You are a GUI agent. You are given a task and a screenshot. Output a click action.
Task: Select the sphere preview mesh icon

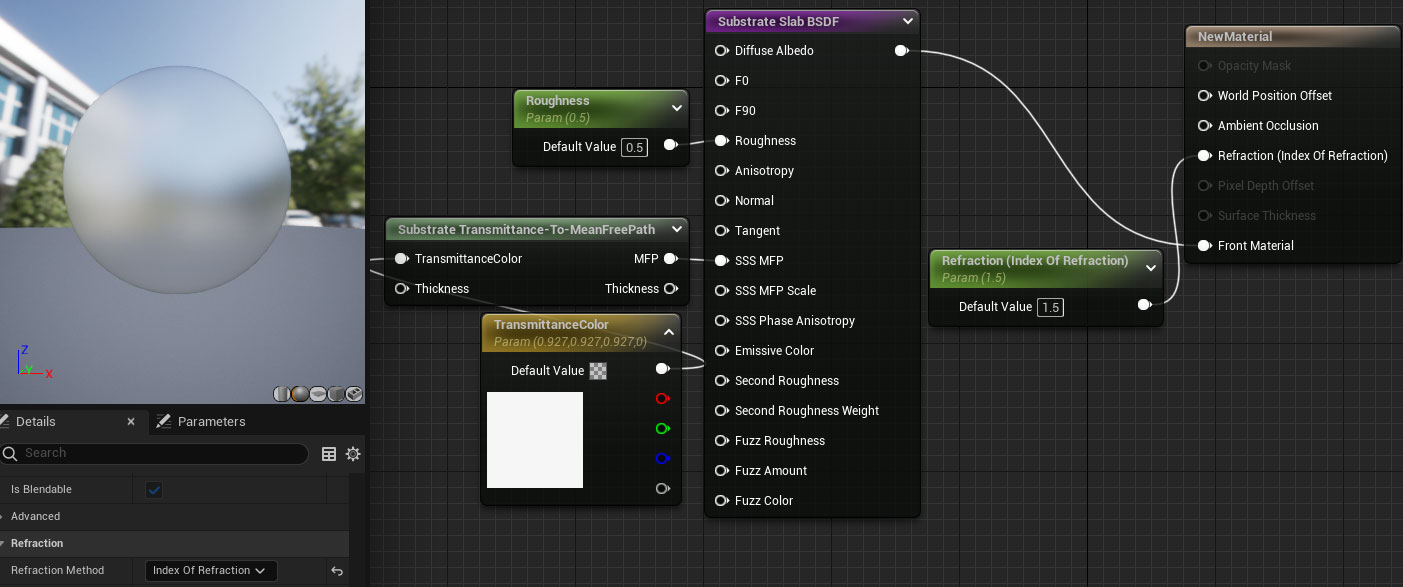click(299, 394)
